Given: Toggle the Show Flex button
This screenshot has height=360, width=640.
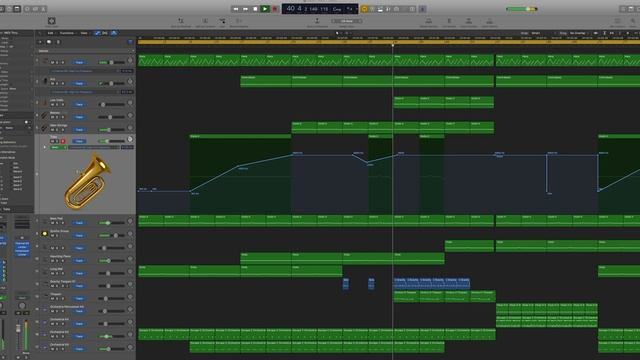Looking at the screenshot, I should pyautogui.click(x=105, y=33).
